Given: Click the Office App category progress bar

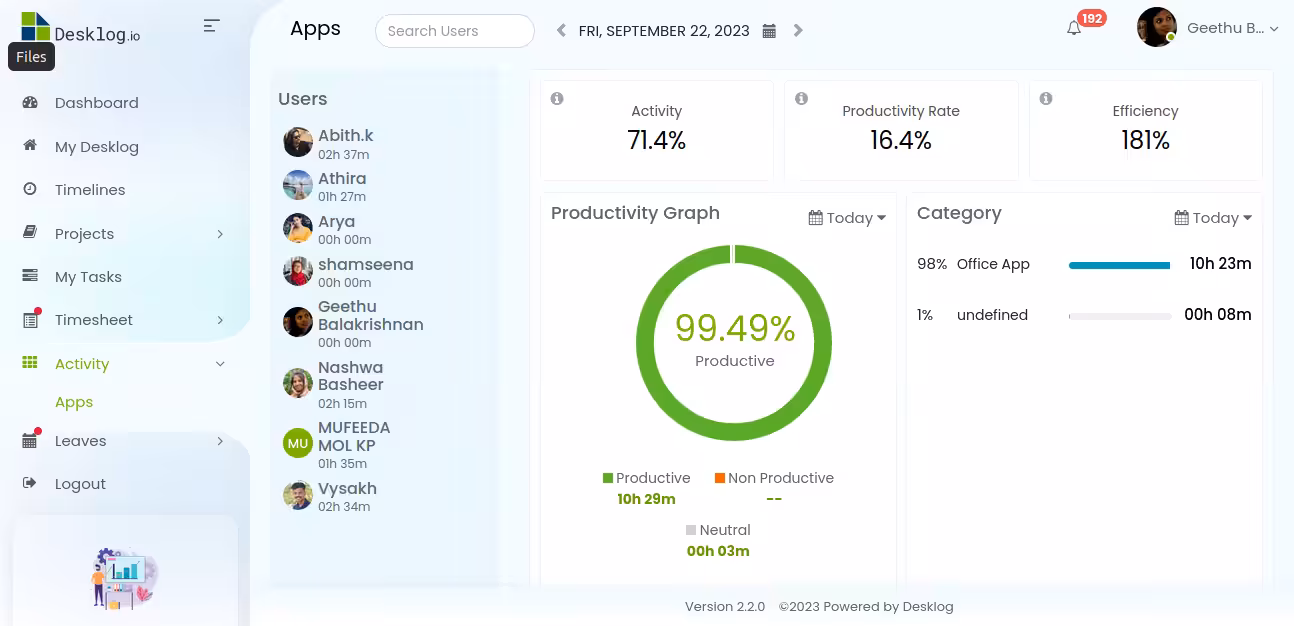Looking at the screenshot, I should (1119, 265).
